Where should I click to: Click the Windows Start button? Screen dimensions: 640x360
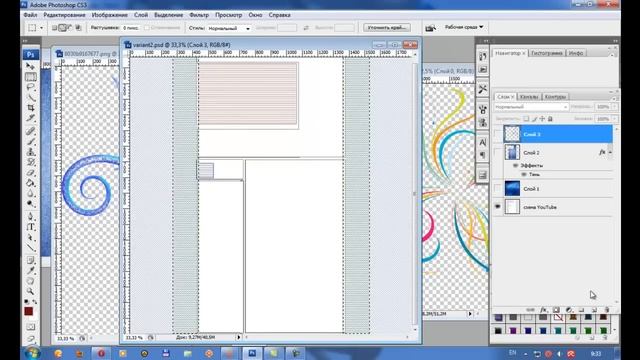pos(32,353)
